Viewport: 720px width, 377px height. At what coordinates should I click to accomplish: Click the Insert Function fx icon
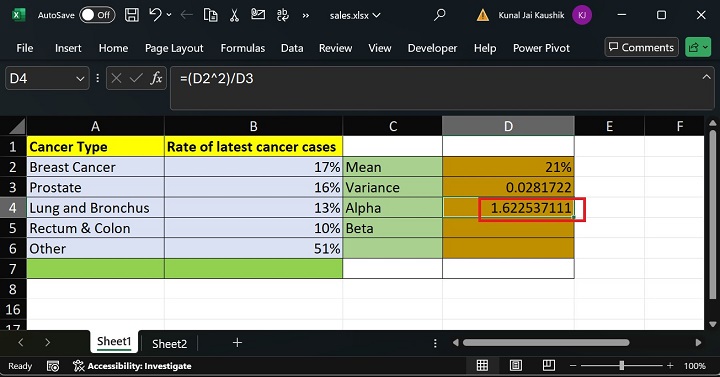[x=156, y=79]
